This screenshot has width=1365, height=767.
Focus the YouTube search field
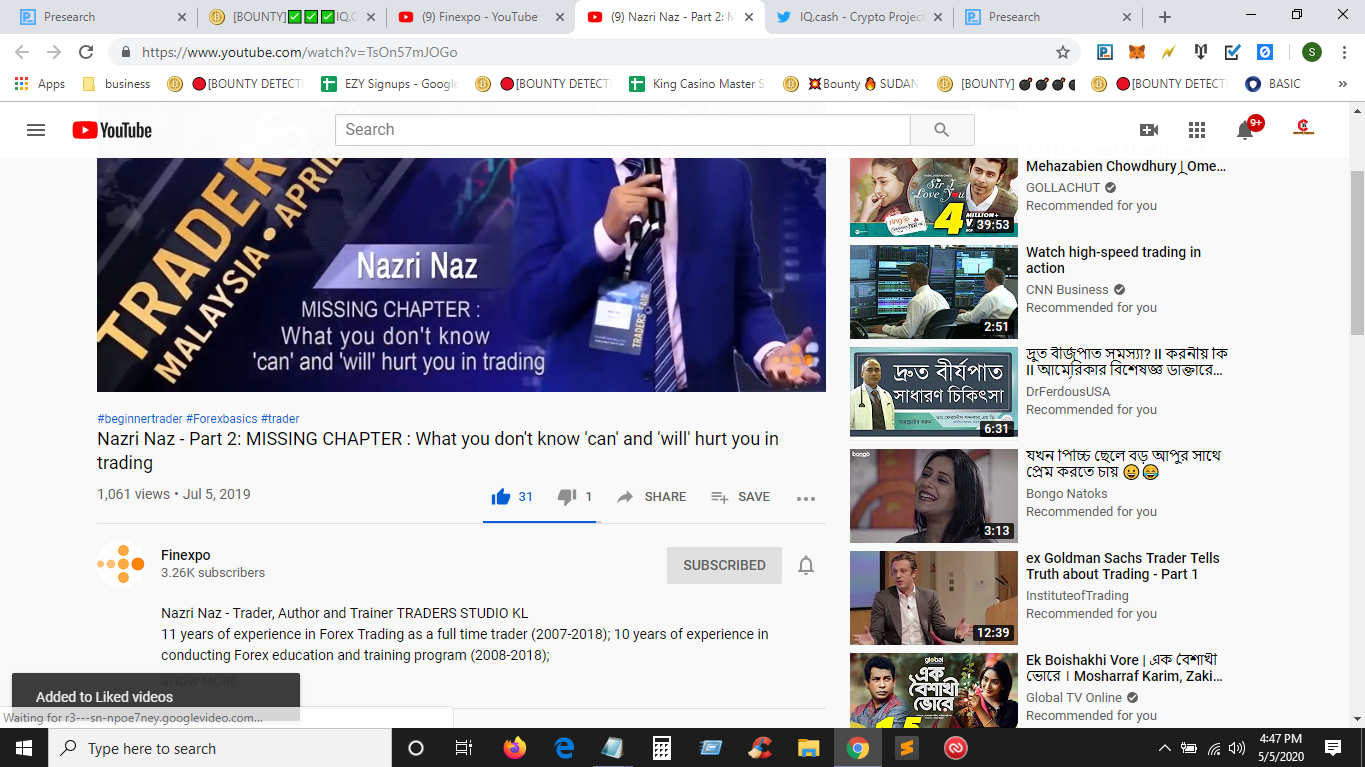pyautogui.click(x=622, y=130)
